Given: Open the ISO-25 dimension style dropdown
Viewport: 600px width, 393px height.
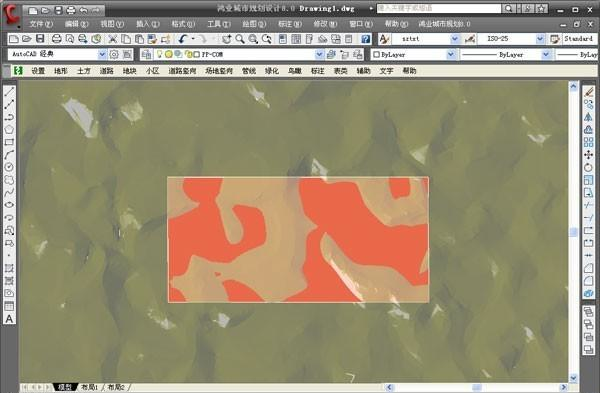Looking at the screenshot, I should tap(540, 39).
